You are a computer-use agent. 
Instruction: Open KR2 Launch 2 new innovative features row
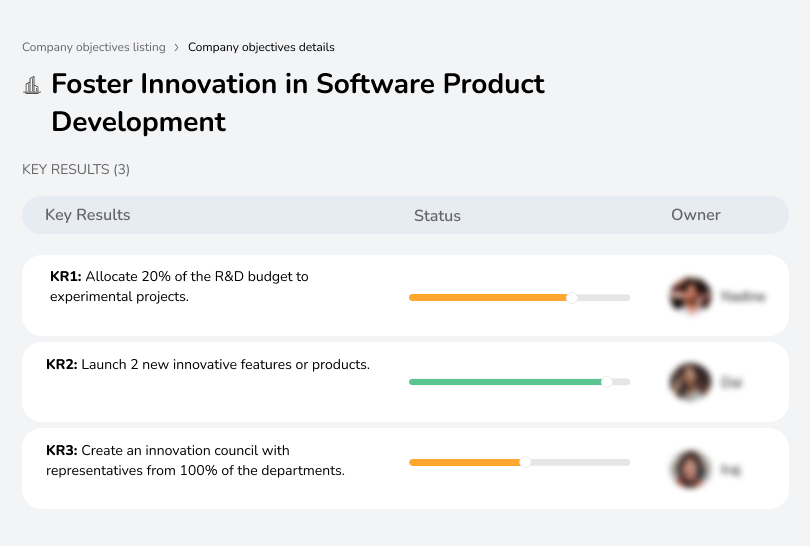point(208,365)
